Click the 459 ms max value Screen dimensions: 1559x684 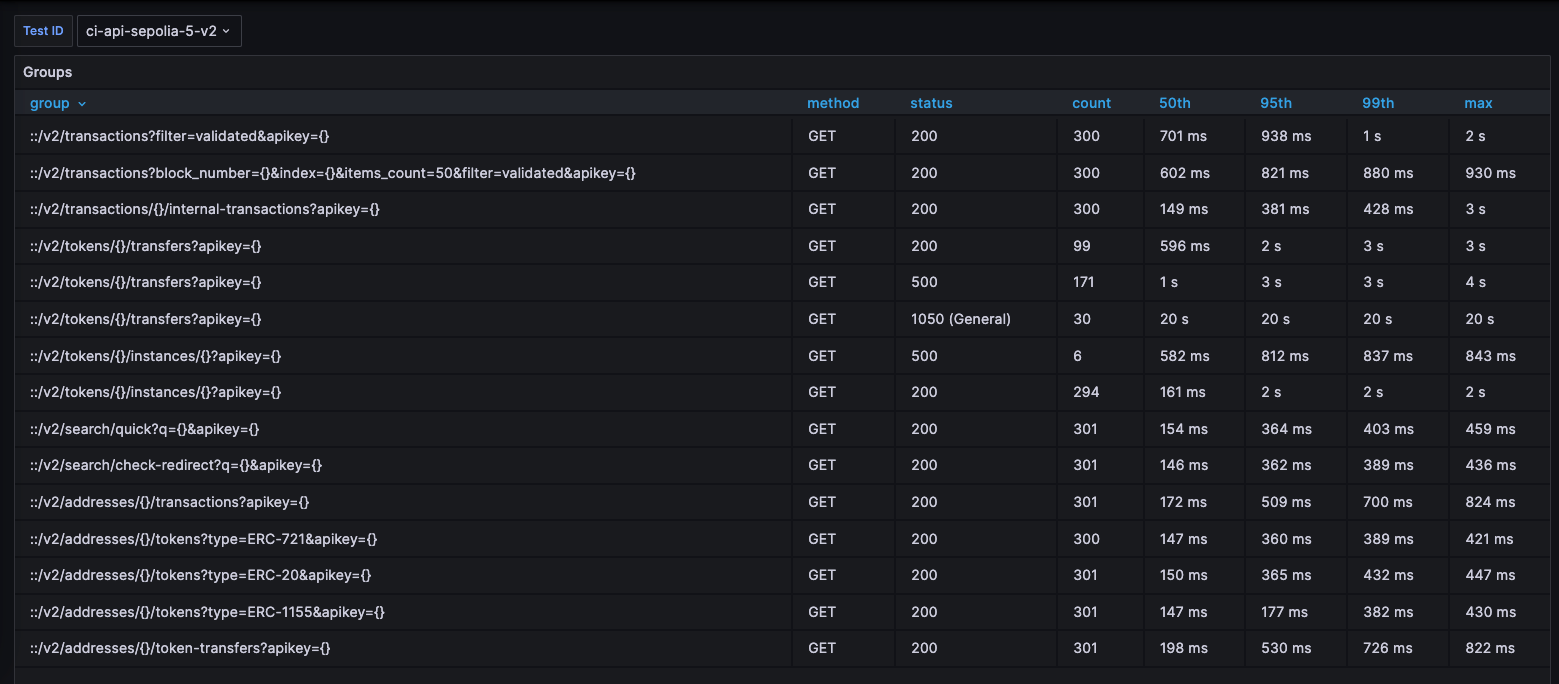coord(1490,429)
